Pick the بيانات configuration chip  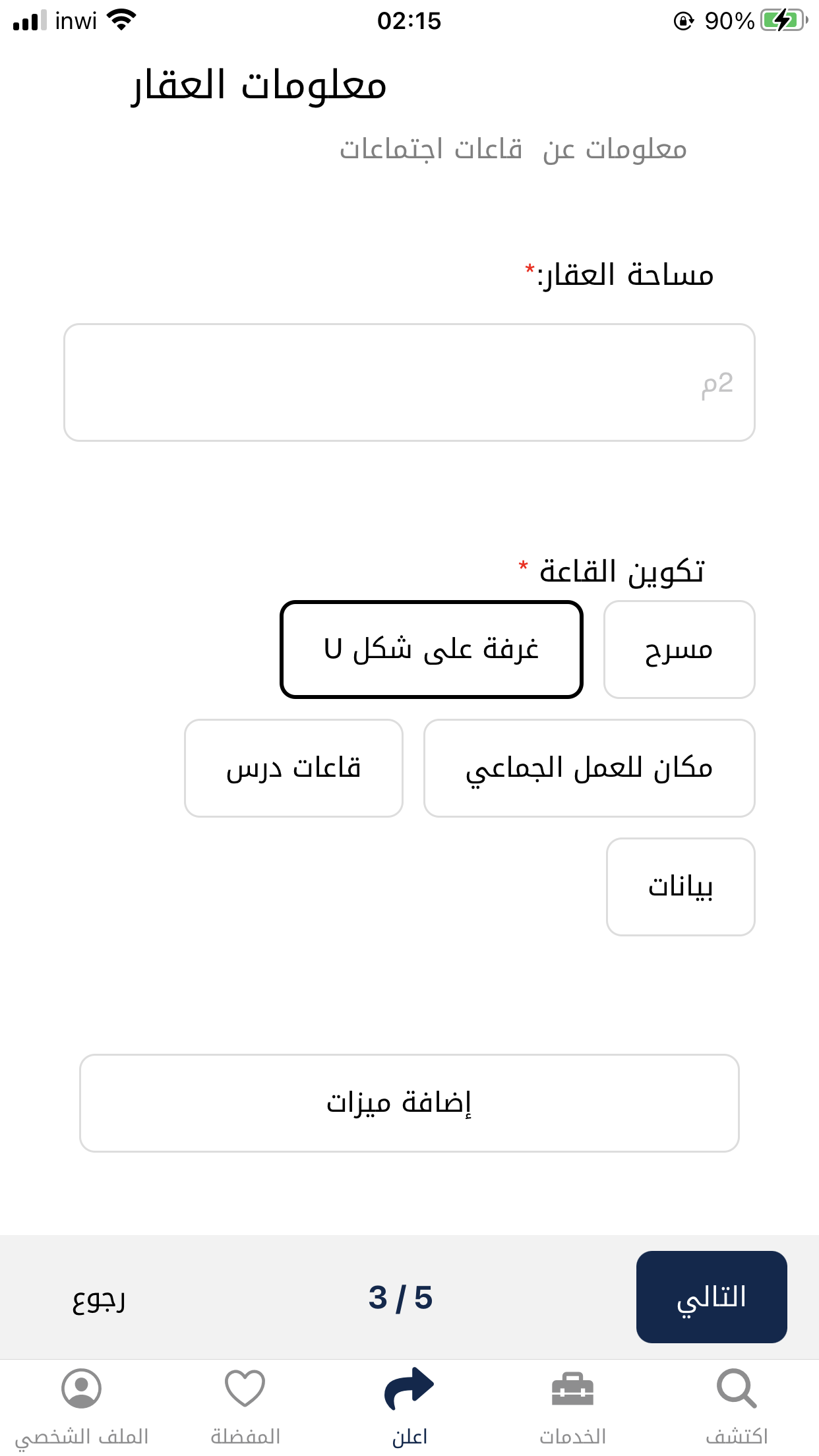(681, 887)
